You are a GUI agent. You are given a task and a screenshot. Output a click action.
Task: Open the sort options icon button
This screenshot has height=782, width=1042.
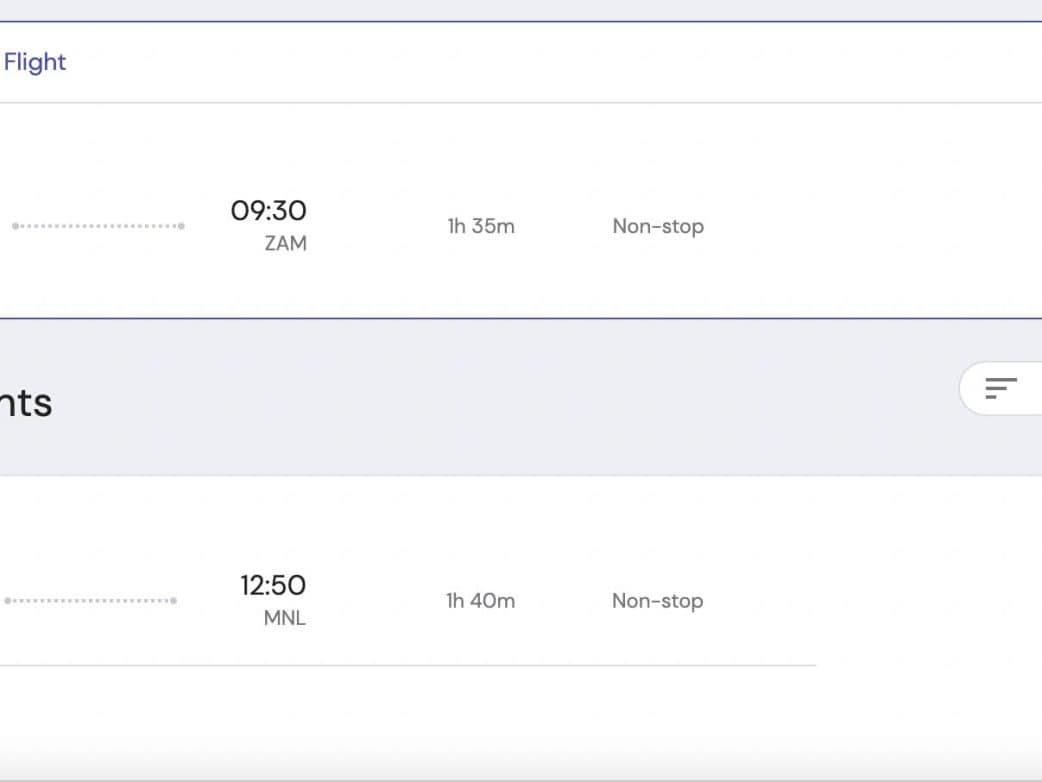1001,388
